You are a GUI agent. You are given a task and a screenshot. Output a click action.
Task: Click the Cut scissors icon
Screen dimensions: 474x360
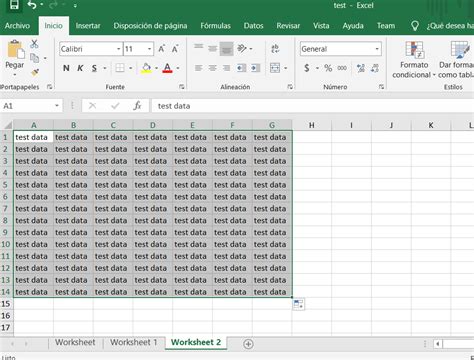pyautogui.click(x=34, y=44)
